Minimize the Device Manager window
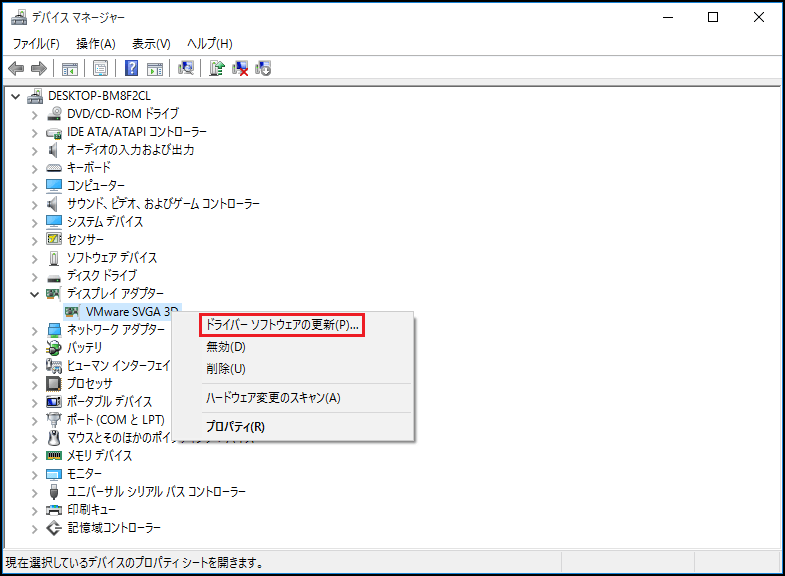This screenshot has width=785, height=576. click(668, 18)
